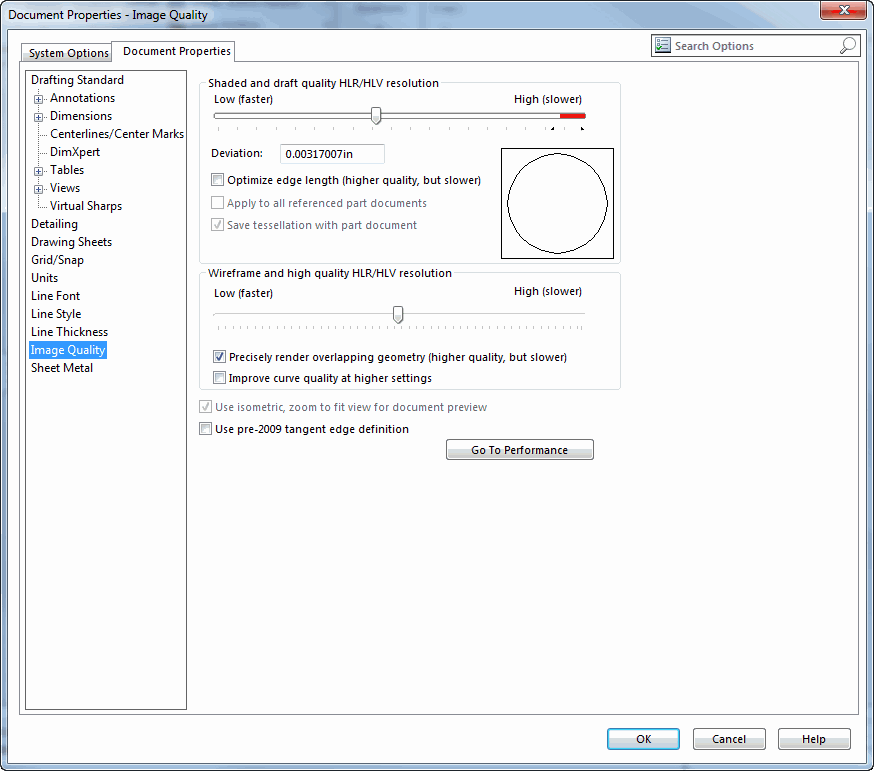
Task: Click the search magnifier icon
Action: [x=847, y=45]
